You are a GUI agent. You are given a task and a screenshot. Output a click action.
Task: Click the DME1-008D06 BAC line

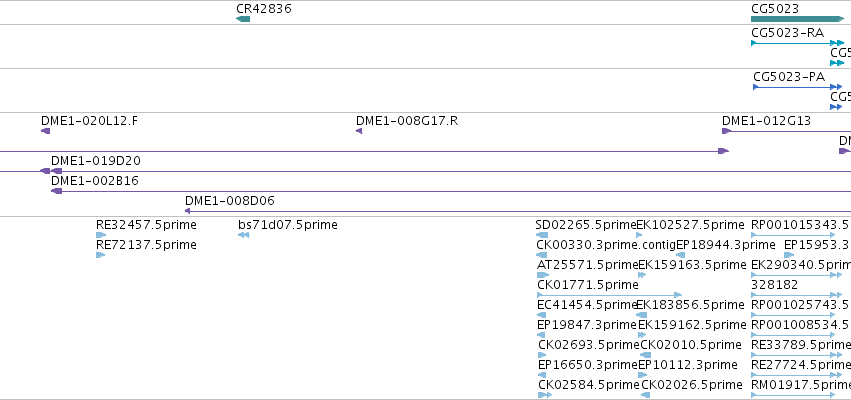[x=518, y=211]
